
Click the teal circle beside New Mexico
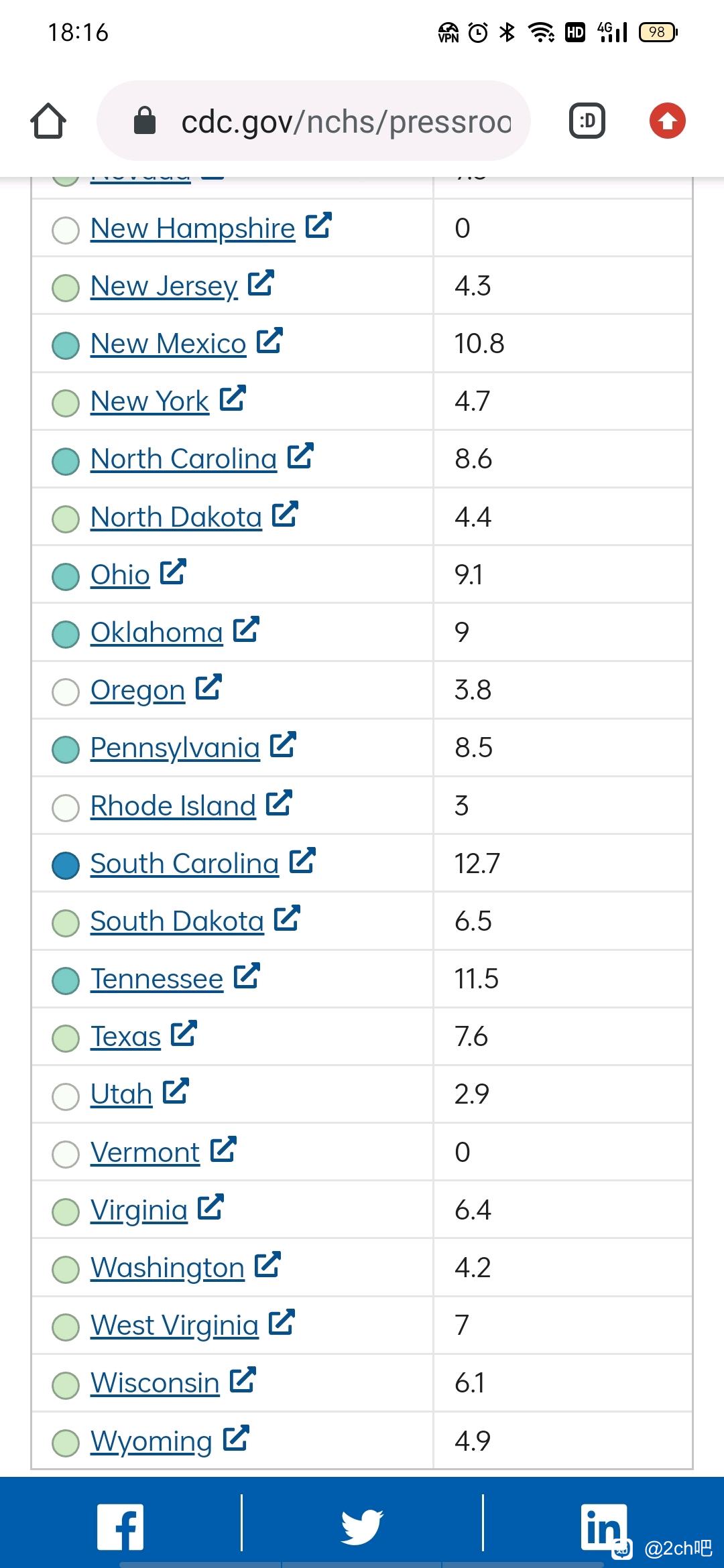66,345
